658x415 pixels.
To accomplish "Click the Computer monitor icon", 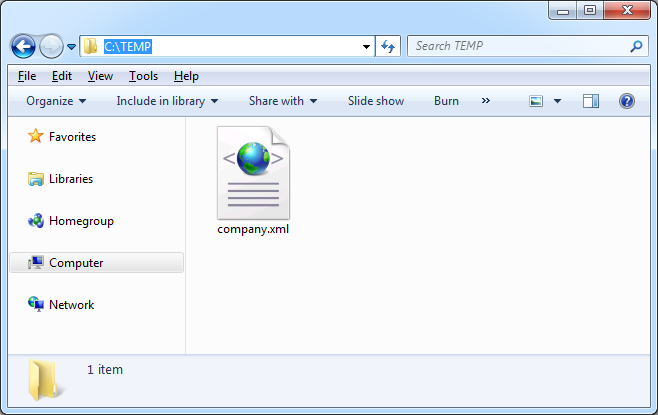I will coord(36,263).
